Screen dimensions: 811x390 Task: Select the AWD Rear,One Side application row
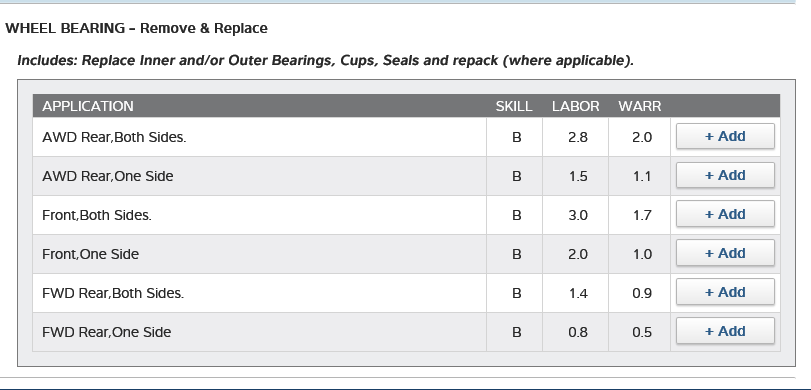pos(406,176)
